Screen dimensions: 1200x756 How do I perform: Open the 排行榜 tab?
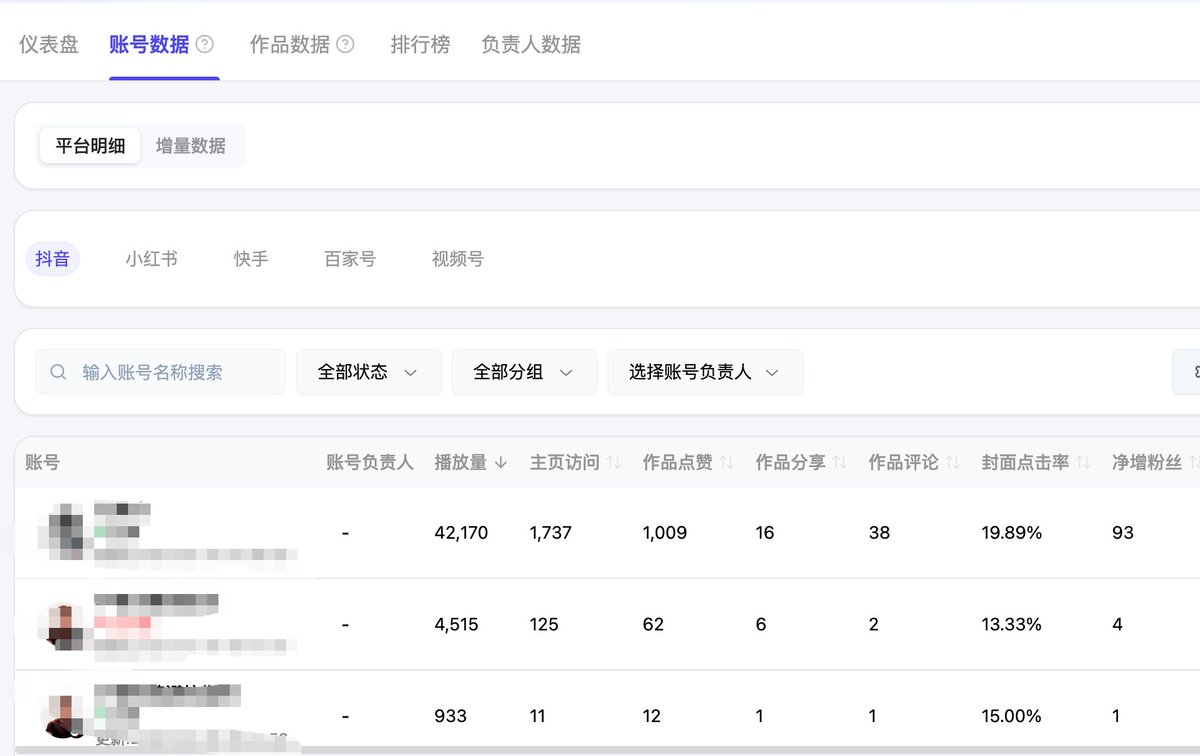point(420,45)
